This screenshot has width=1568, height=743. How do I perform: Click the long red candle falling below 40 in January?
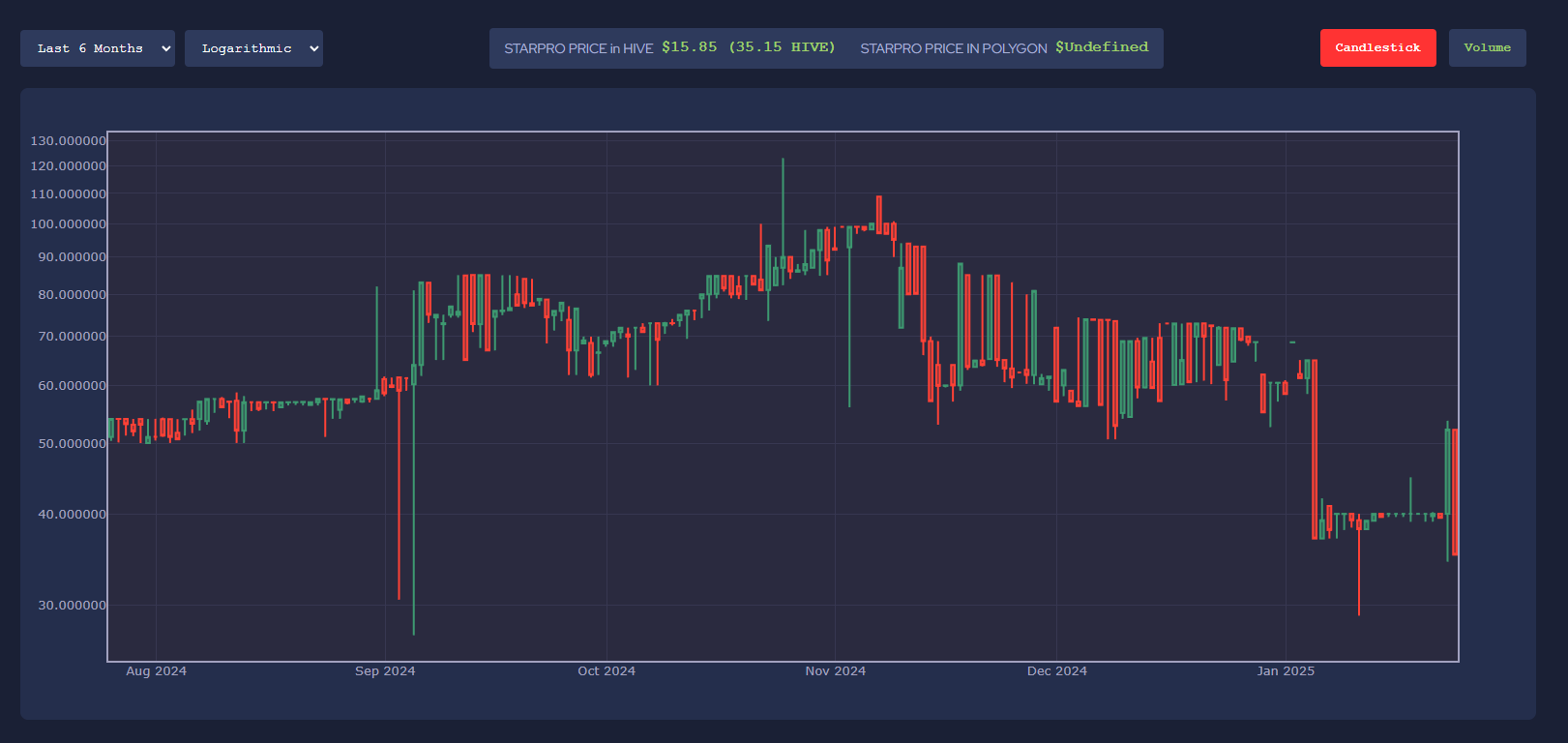point(1315,449)
